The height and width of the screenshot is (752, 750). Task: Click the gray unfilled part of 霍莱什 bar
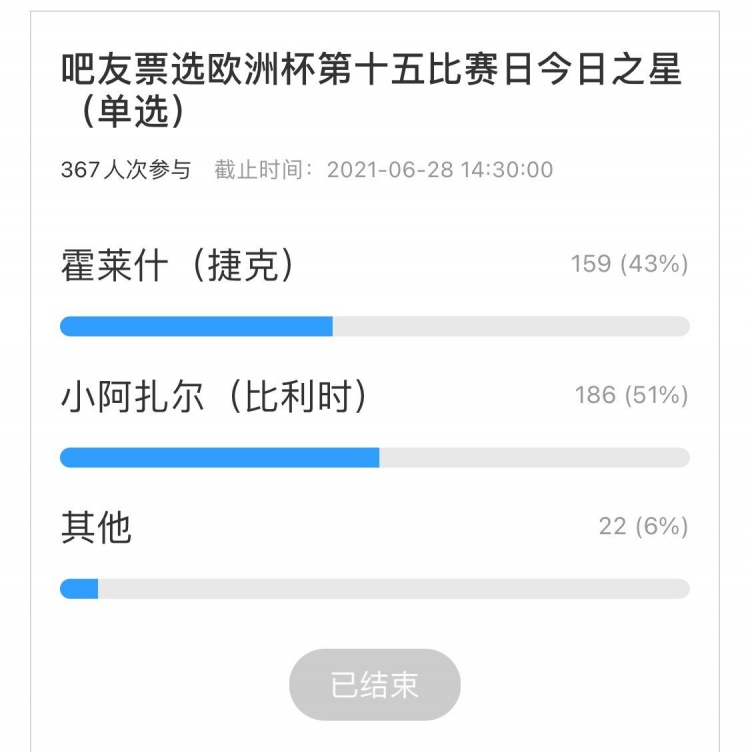[x=511, y=326]
